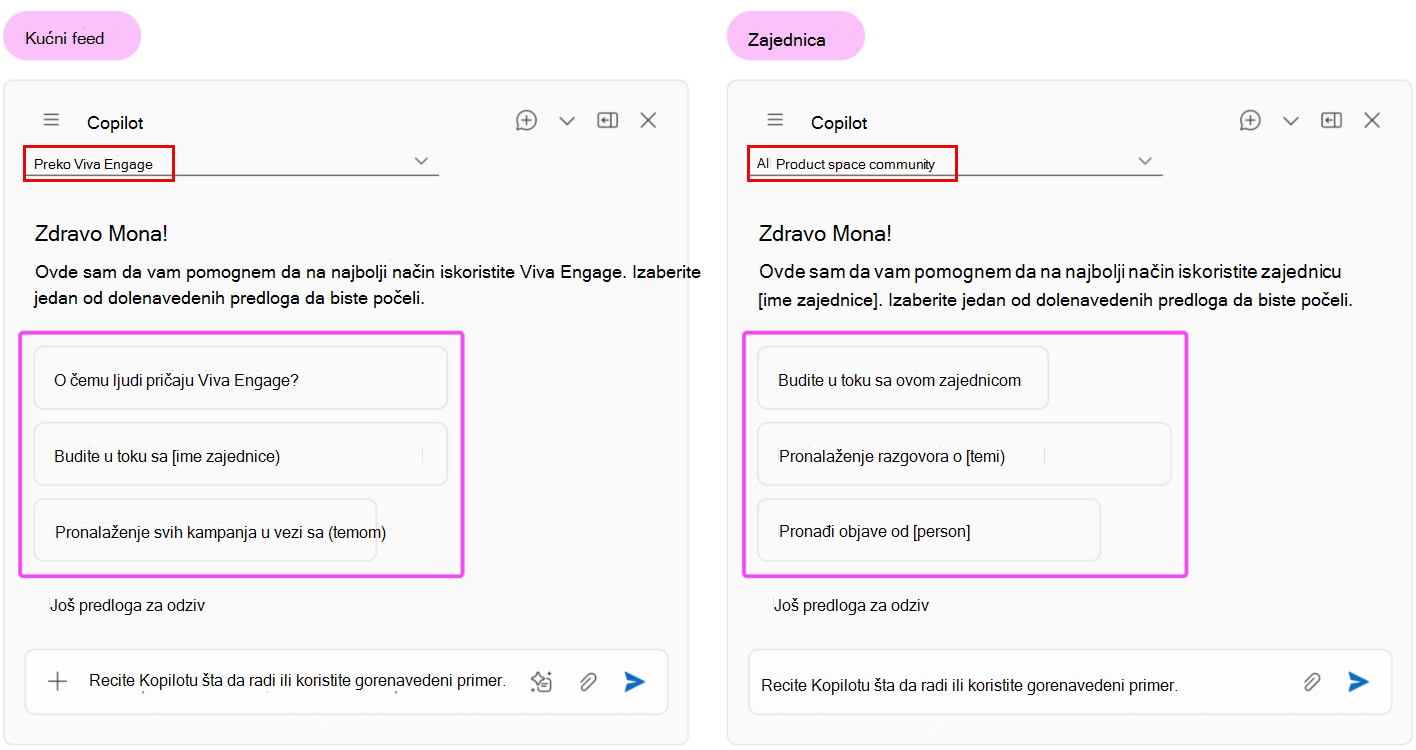The width and height of the screenshot is (1416, 750).
Task: Open the Preko Viva Engage scope dropdown
Action: coord(232,163)
